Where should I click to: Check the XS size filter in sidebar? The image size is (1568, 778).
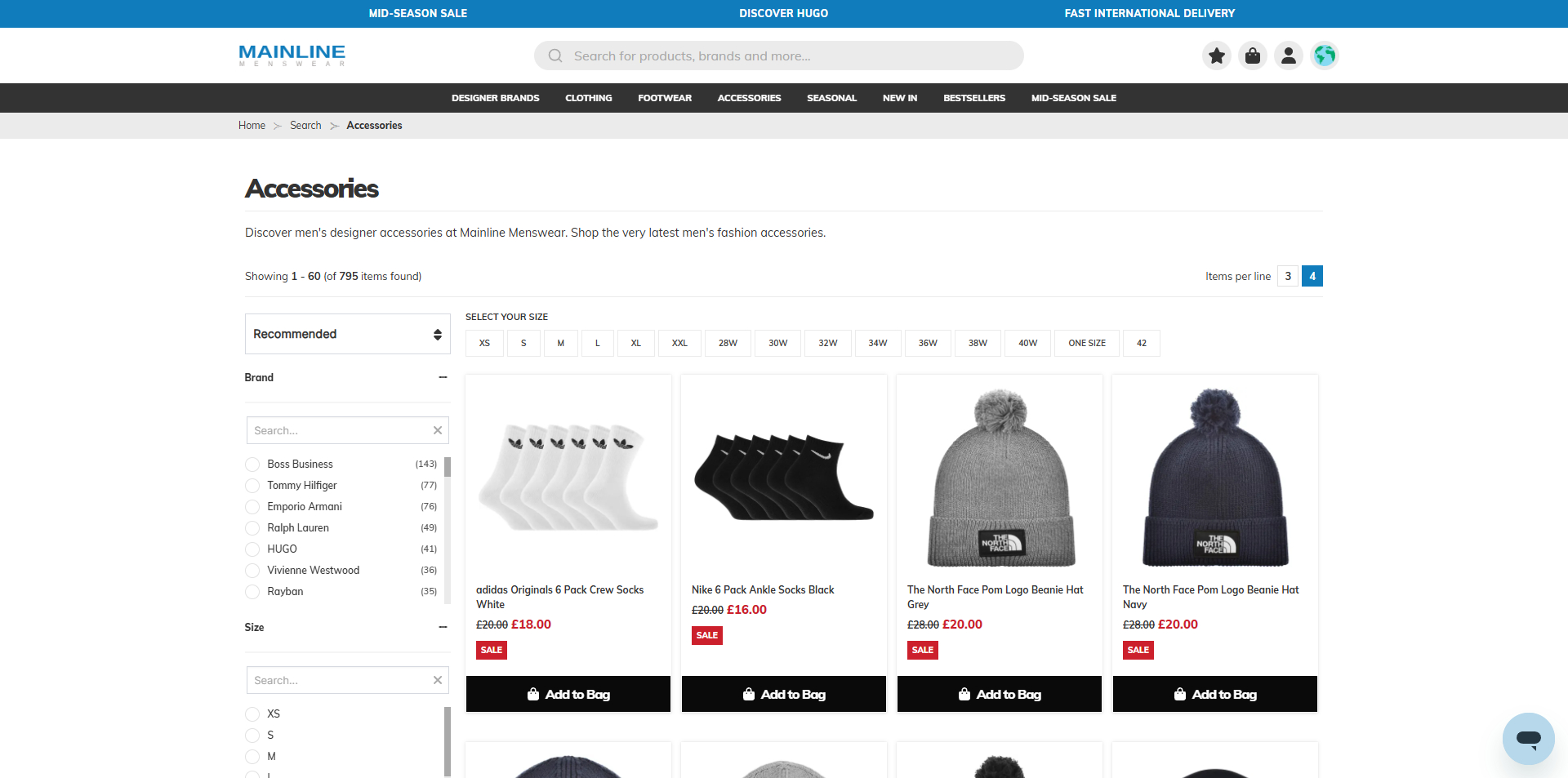pyautogui.click(x=252, y=714)
